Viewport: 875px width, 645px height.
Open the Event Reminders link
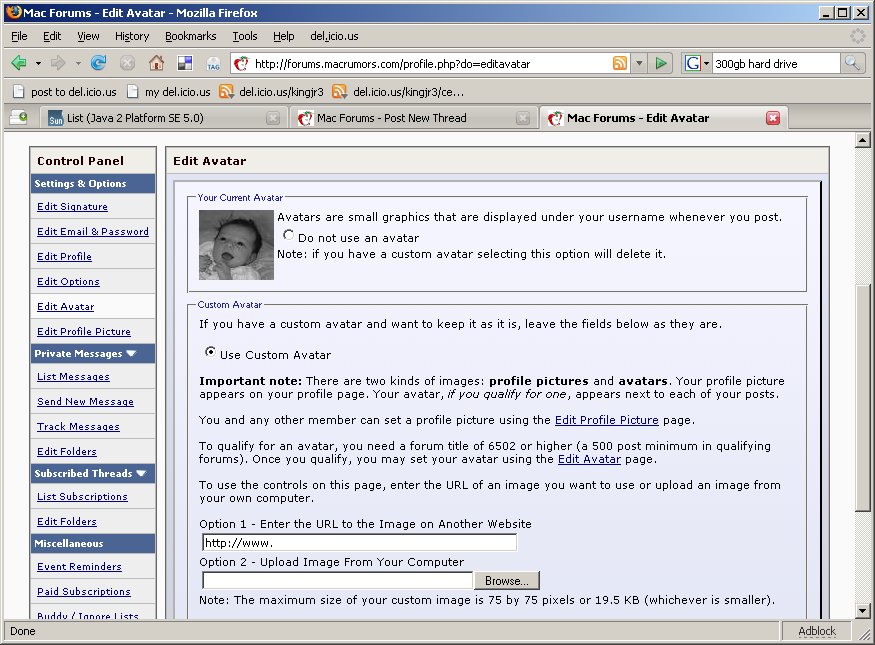tap(79, 566)
